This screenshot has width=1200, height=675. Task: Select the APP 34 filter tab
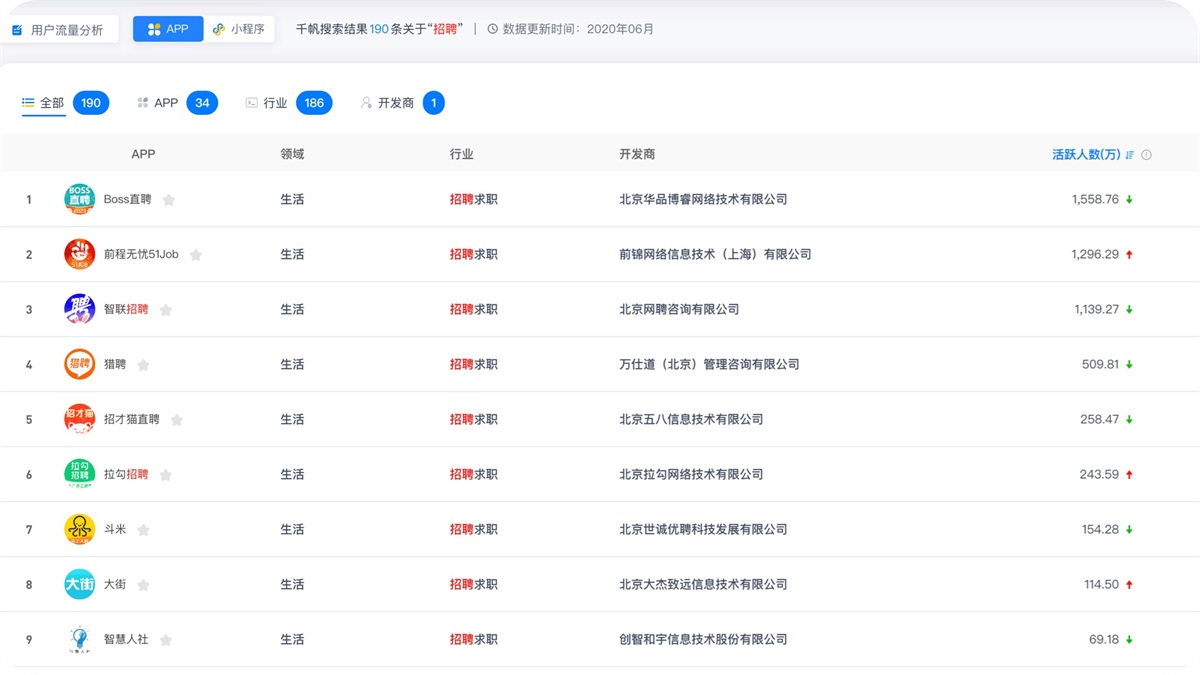pos(177,103)
